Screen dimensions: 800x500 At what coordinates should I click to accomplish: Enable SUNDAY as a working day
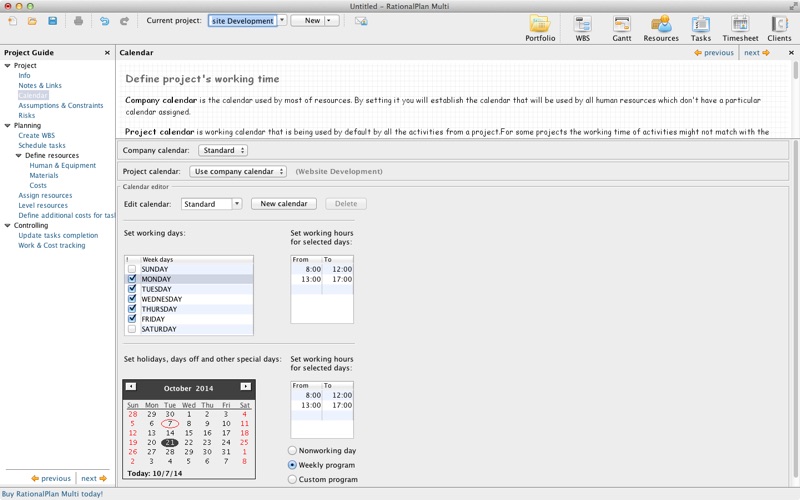tap(132, 269)
